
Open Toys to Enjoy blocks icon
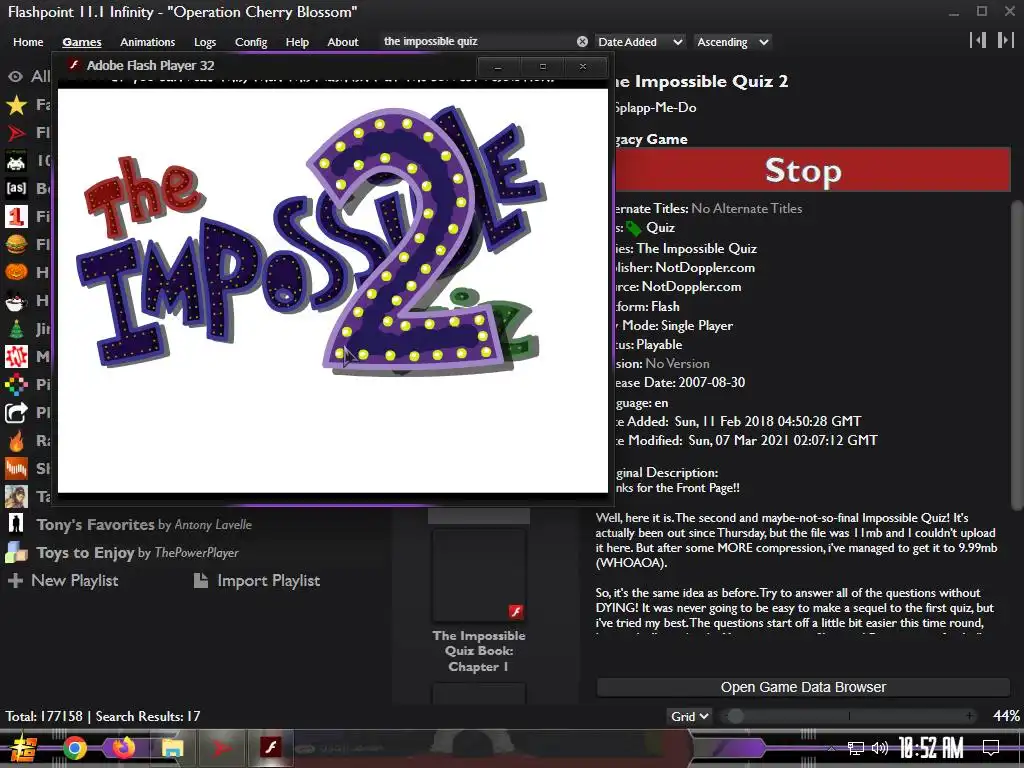click(16, 552)
